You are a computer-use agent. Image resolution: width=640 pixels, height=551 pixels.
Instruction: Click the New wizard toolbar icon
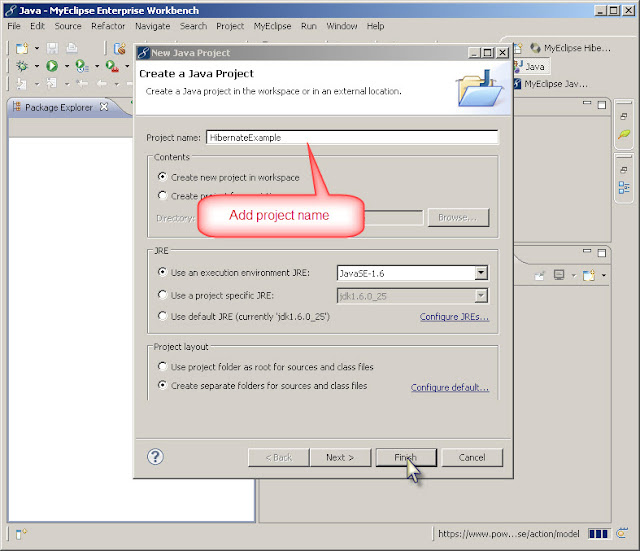point(22,48)
